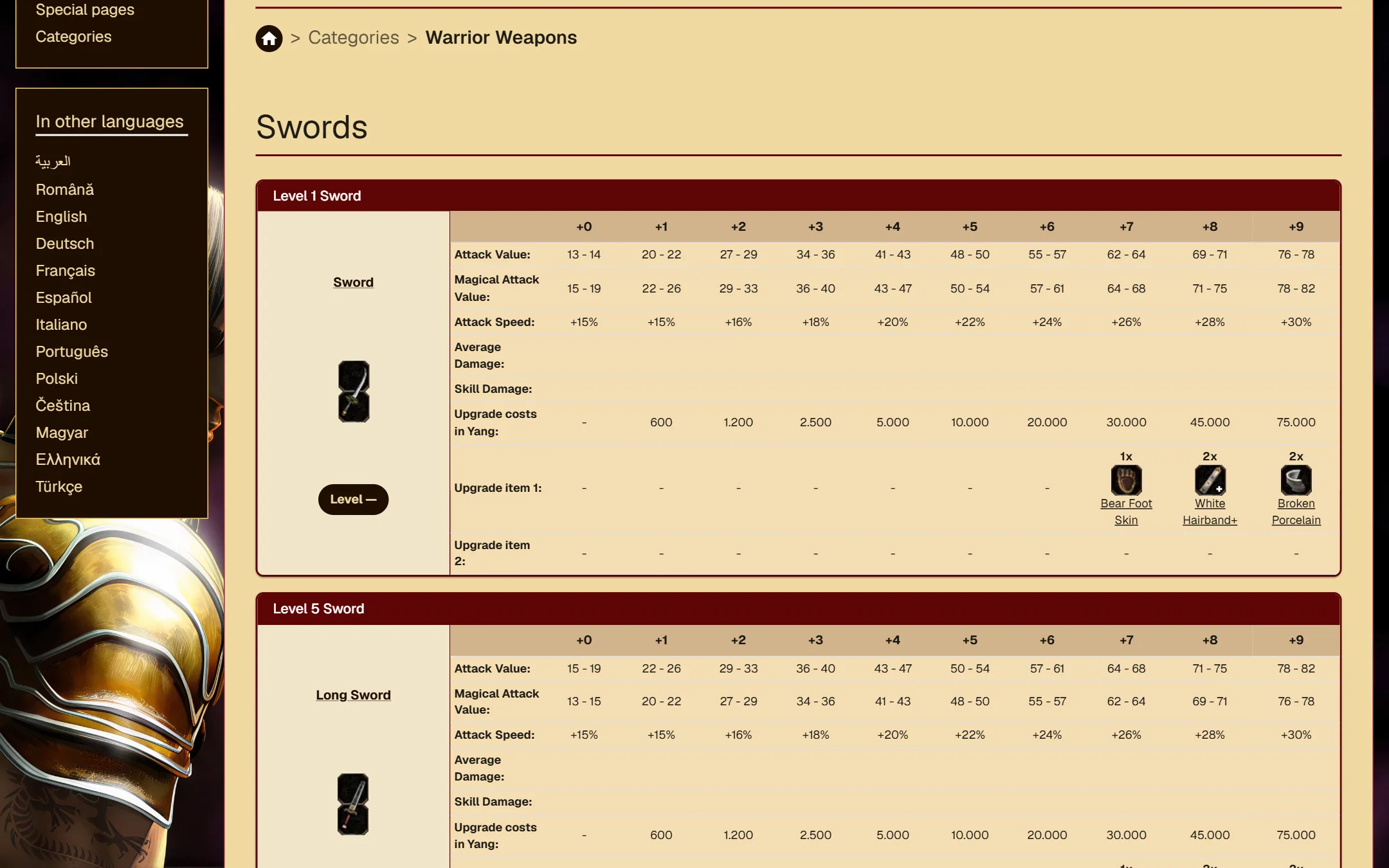Click the Swords section heading
This screenshot has height=868, width=1389.
point(311,127)
